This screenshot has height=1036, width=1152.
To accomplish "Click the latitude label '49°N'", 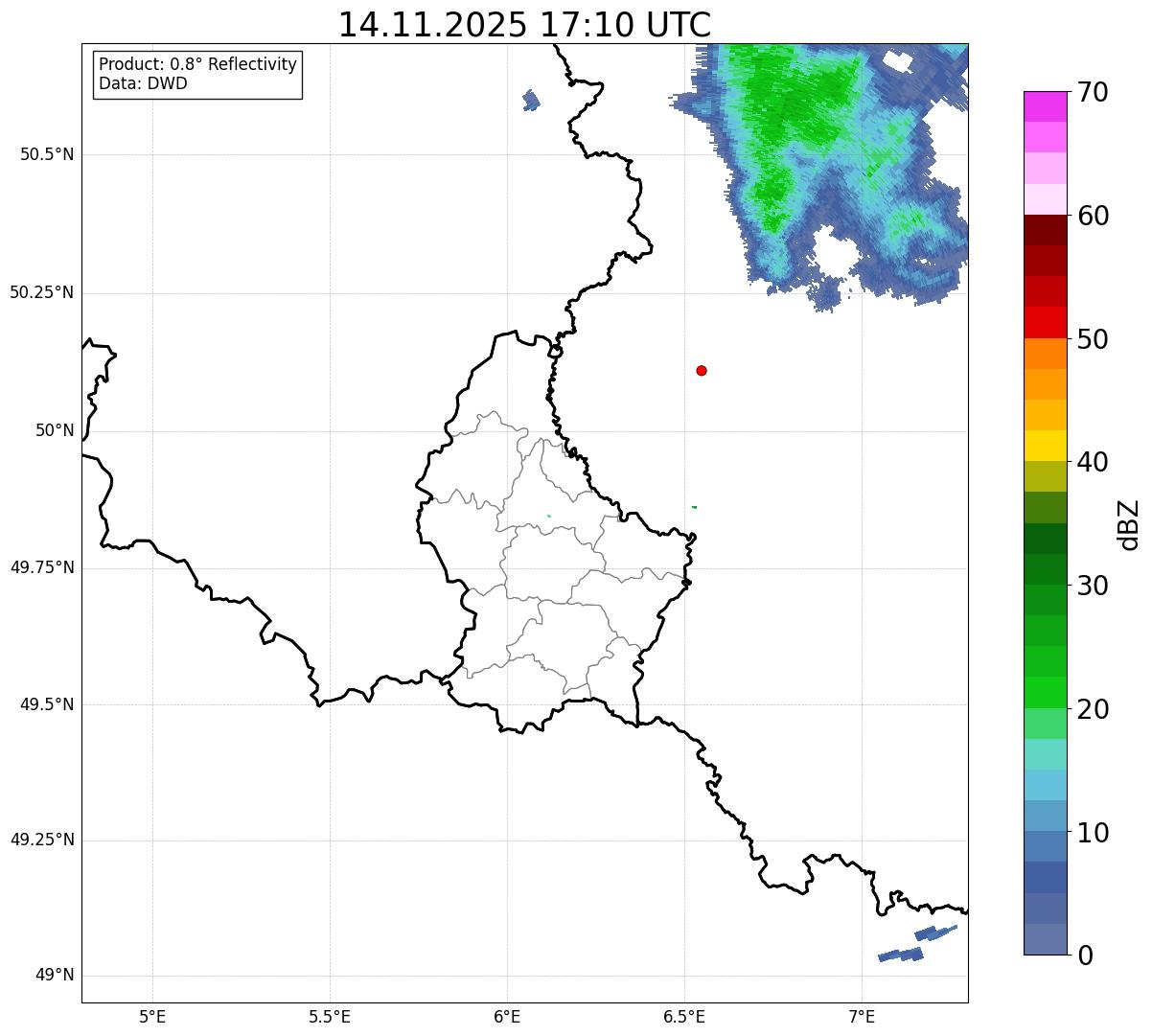I will click(x=55, y=976).
